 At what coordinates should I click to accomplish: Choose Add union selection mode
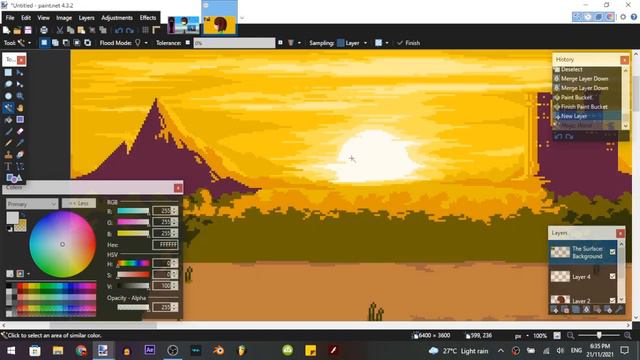55,43
